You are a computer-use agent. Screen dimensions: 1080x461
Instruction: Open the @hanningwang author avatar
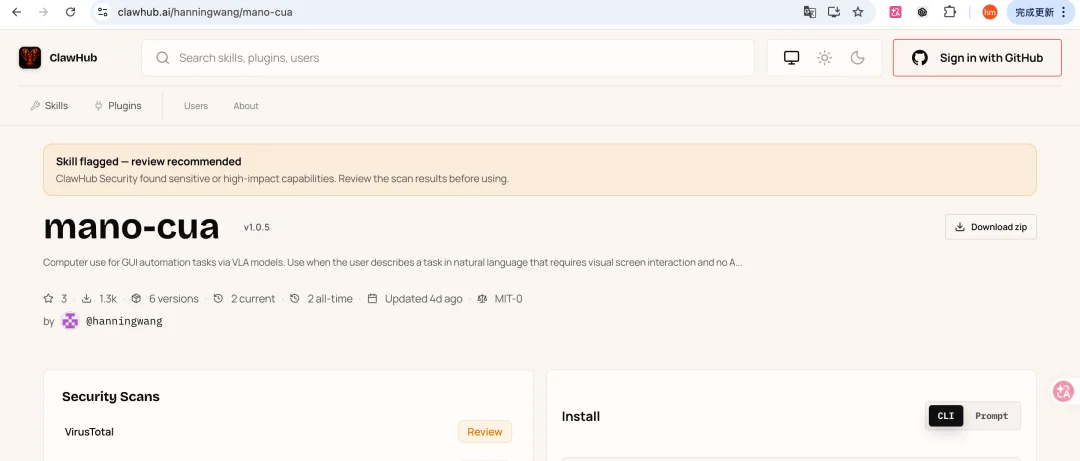70,321
